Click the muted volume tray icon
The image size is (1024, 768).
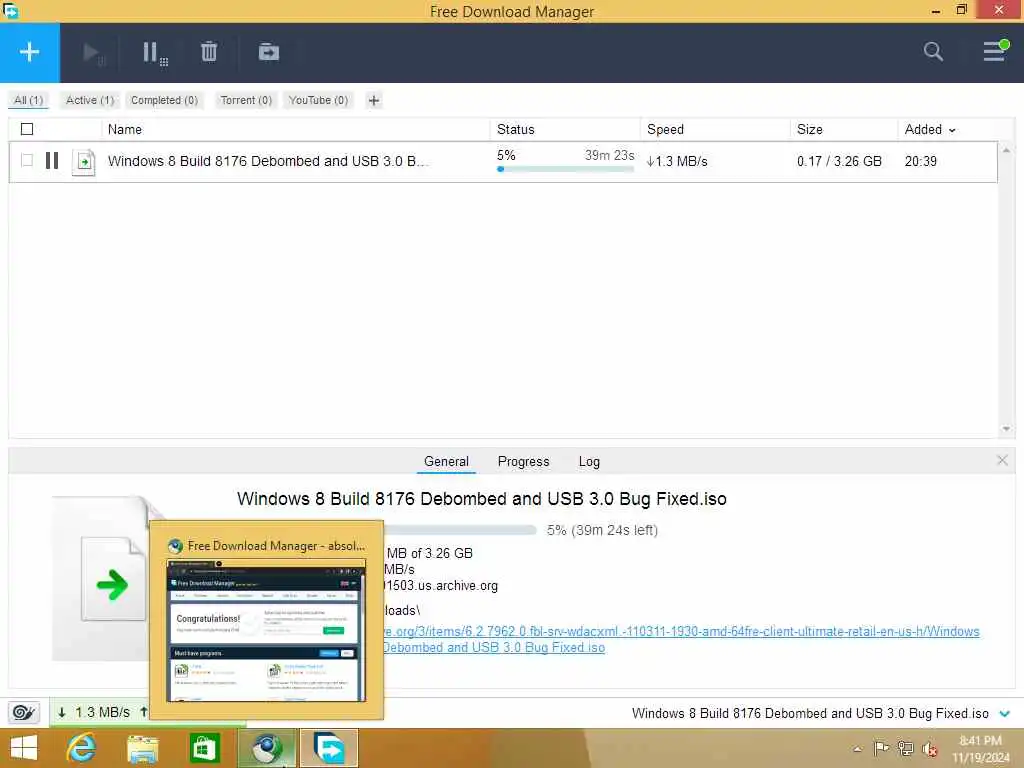click(929, 749)
